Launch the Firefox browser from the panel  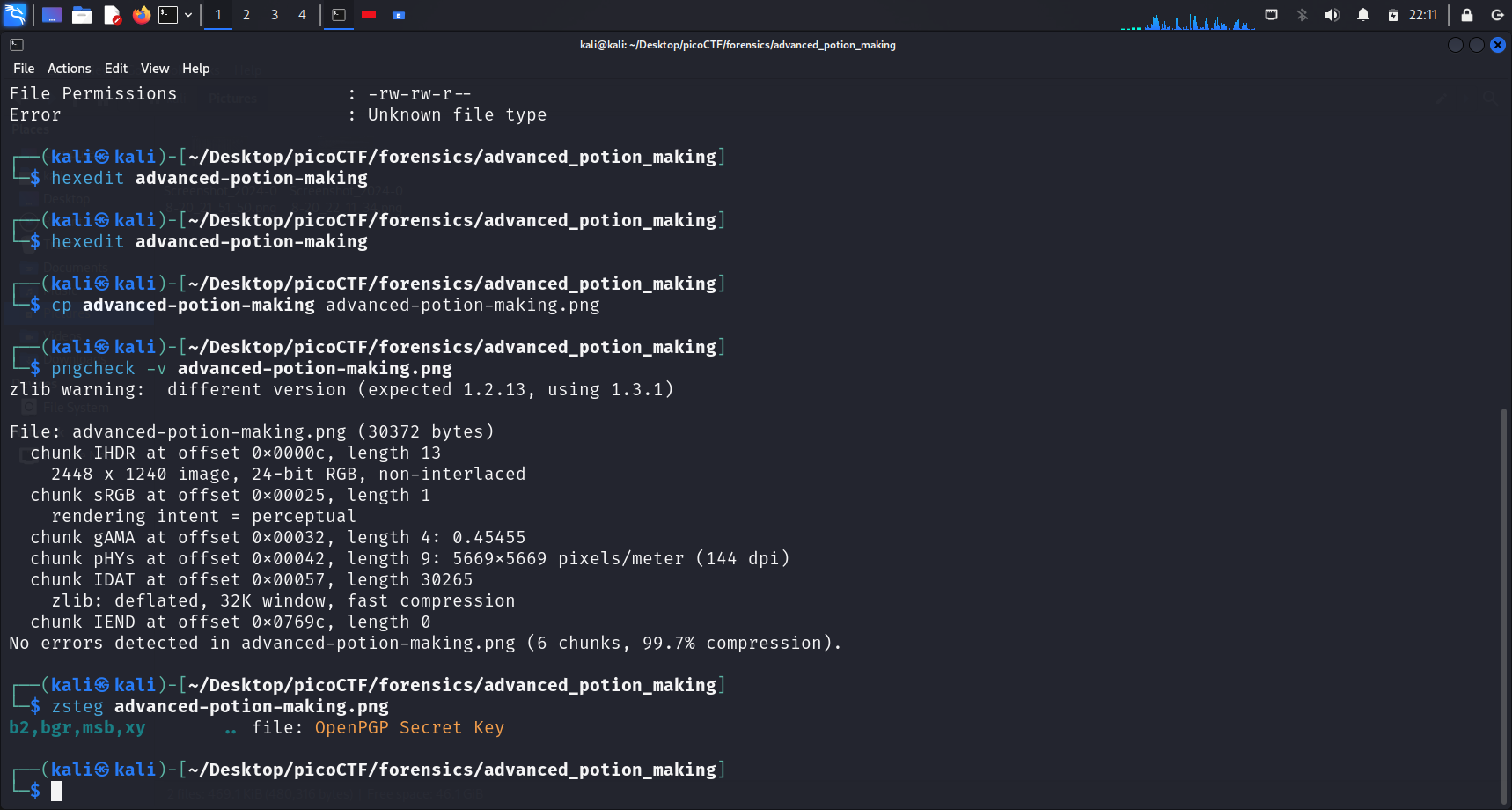point(141,15)
